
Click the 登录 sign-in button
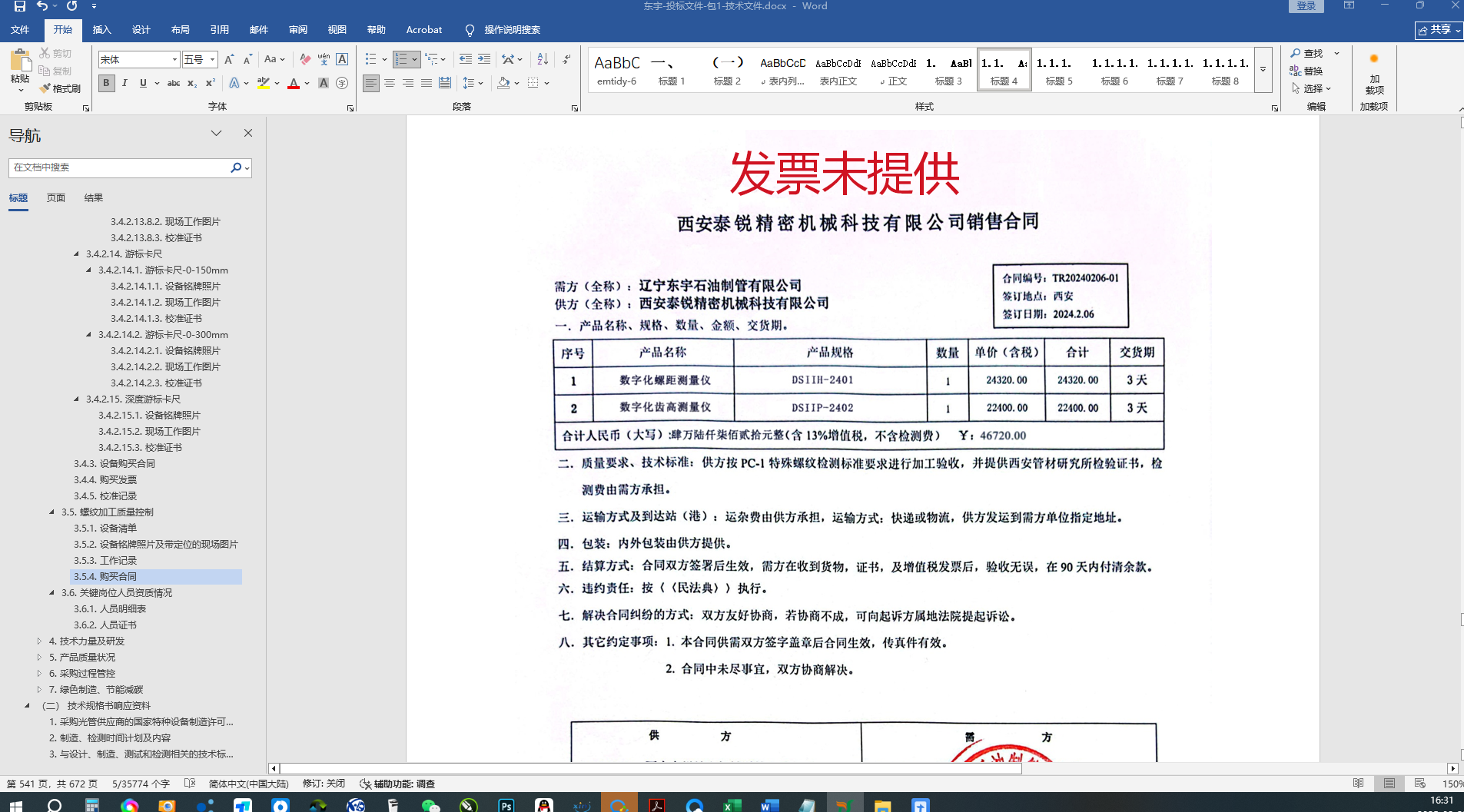click(1306, 6)
